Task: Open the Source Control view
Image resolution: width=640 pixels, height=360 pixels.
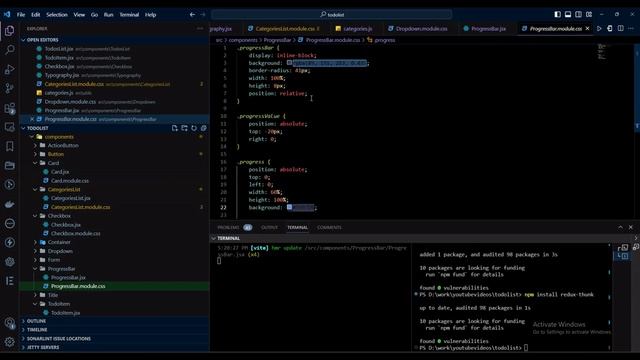Action: (10, 88)
